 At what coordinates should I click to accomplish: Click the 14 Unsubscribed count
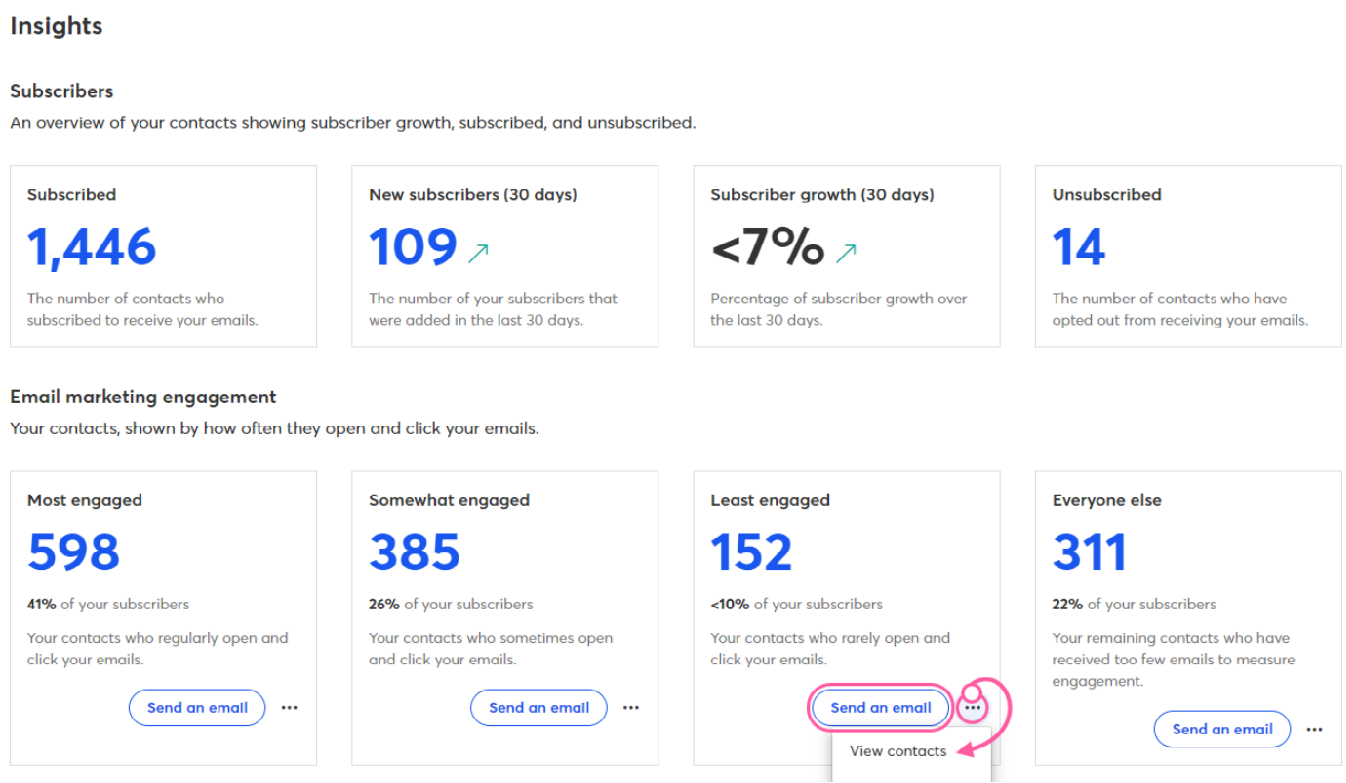pos(1079,247)
